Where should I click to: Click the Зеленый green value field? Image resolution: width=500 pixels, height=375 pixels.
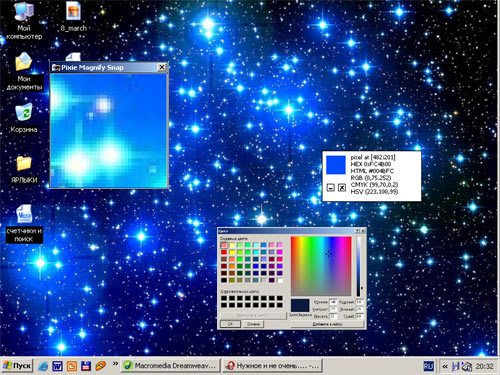pos(359,309)
